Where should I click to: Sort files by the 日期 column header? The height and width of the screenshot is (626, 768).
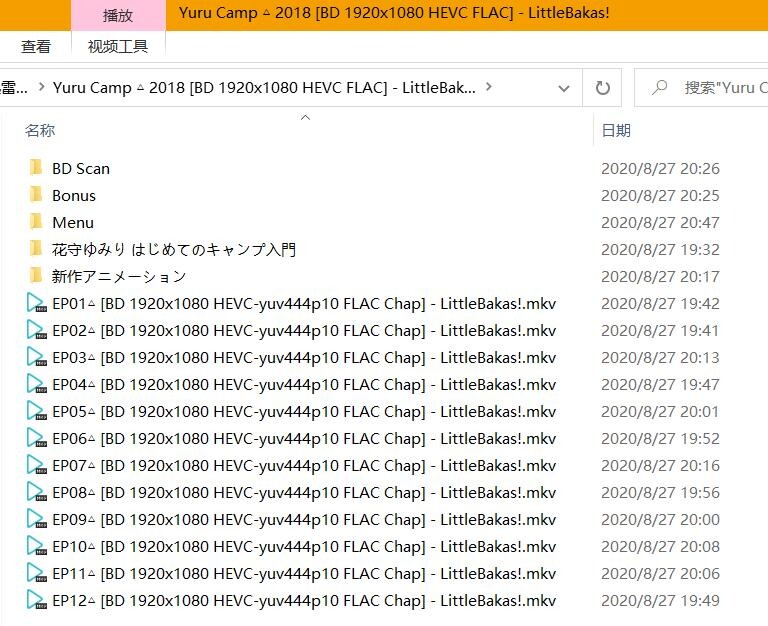[x=616, y=131]
